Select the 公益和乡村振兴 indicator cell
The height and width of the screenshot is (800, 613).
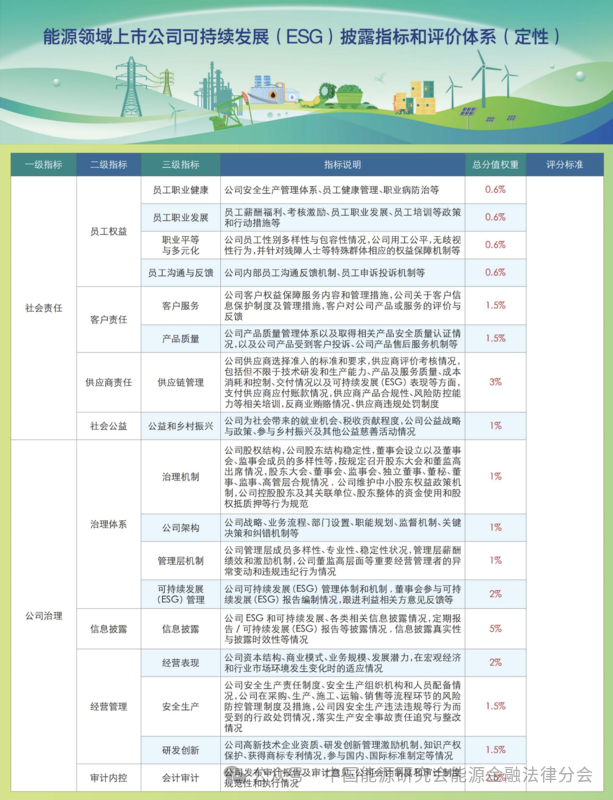181,426
